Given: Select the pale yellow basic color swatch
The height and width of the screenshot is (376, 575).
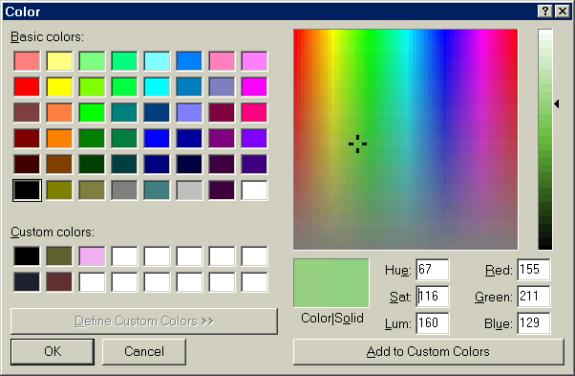Looking at the screenshot, I should pyautogui.click(x=59, y=61).
